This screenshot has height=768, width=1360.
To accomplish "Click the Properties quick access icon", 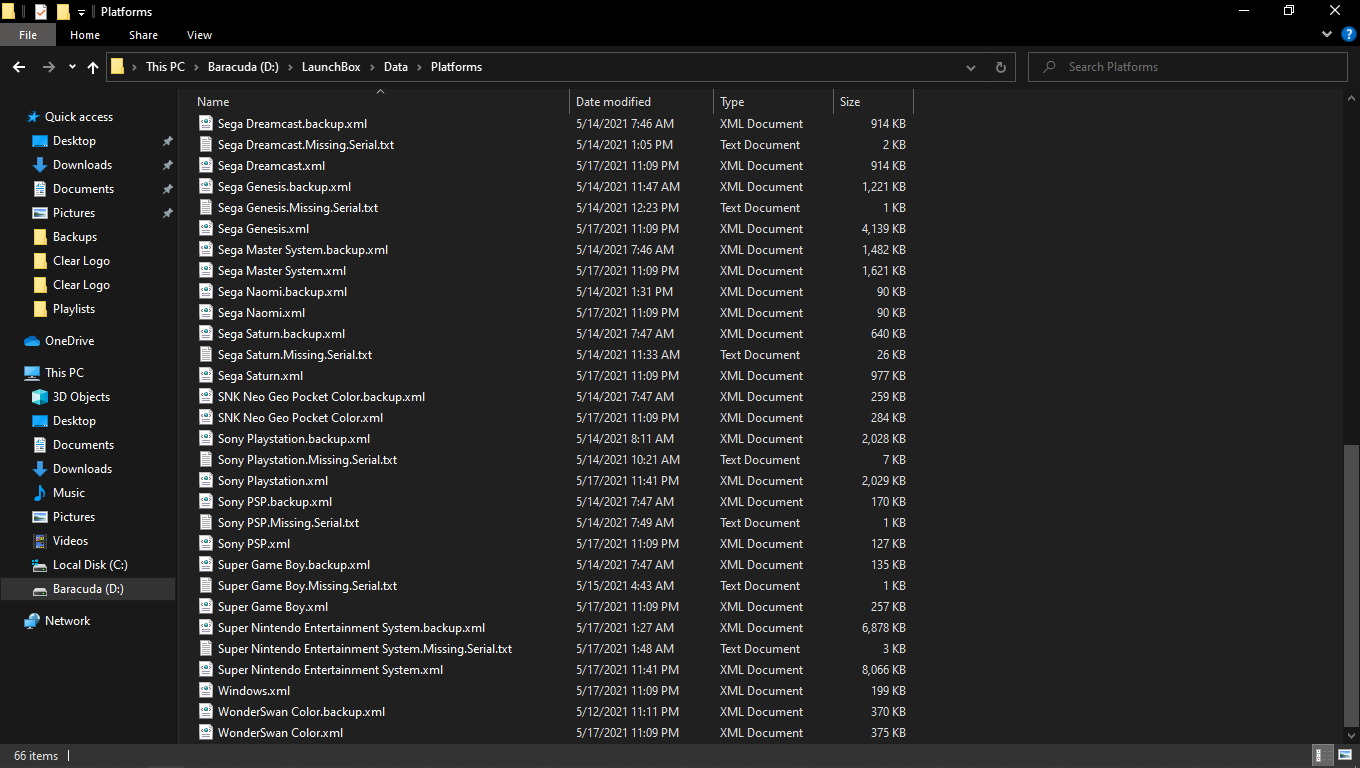I will click(41, 12).
